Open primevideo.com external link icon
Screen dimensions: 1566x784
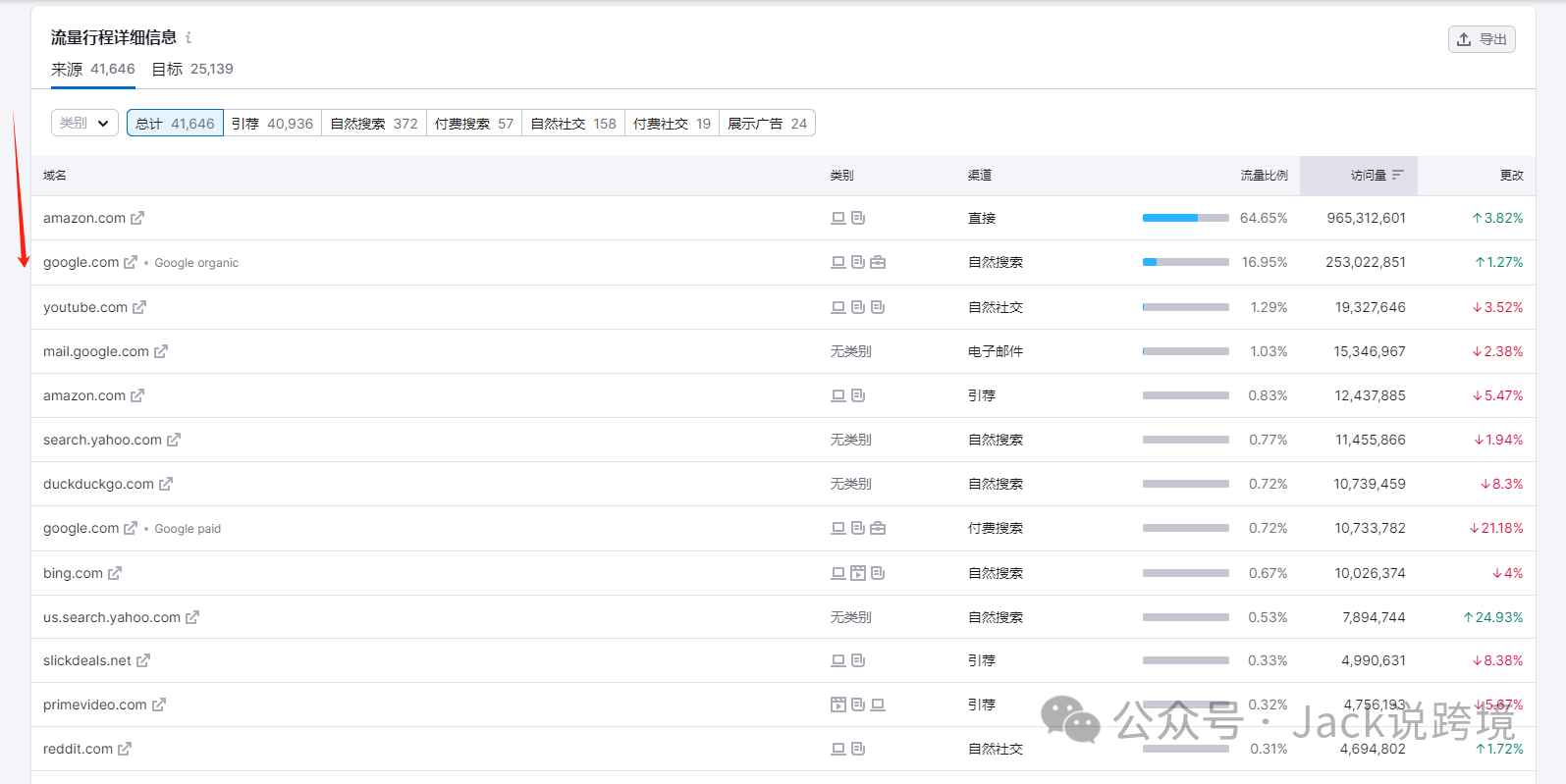pyautogui.click(x=159, y=705)
